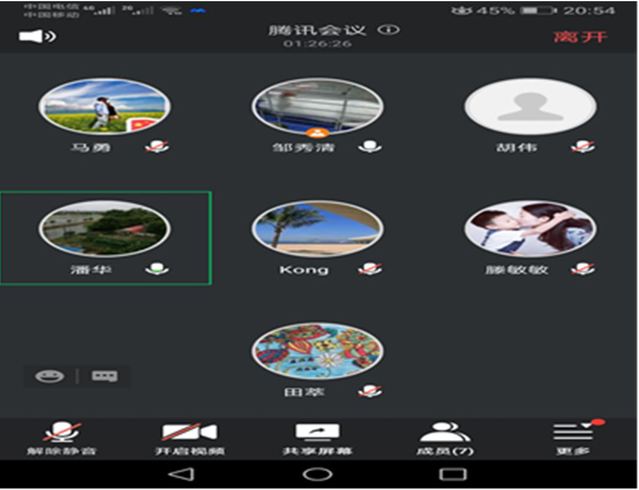This screenshot has width=639, height=490.
Task: Open the emoji reaction icon
Action: click(x=49, y=376)
